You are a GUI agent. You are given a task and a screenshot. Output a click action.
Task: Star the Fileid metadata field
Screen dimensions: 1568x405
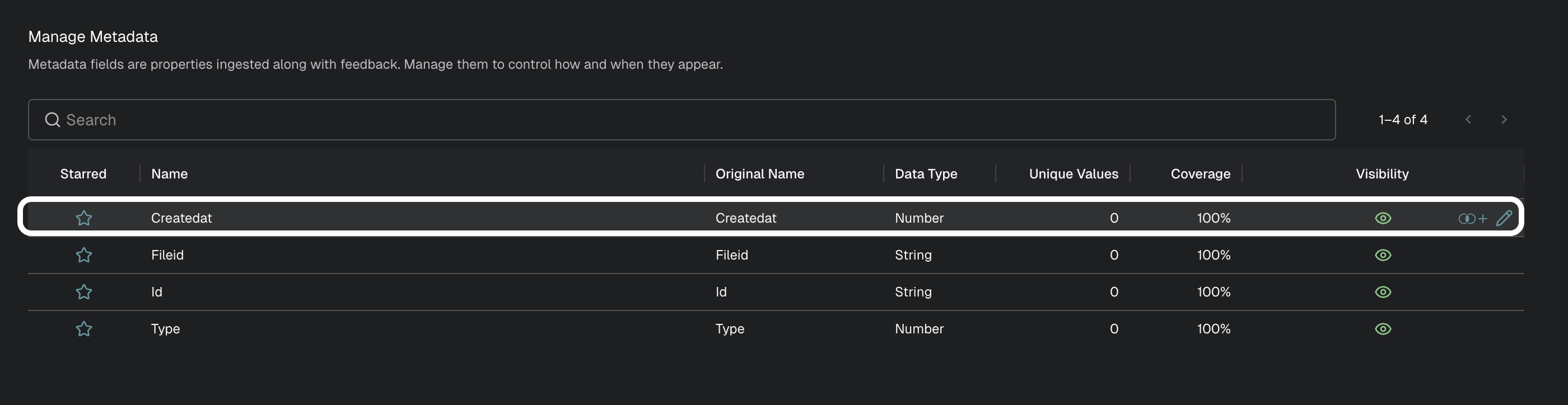point(84,255)
